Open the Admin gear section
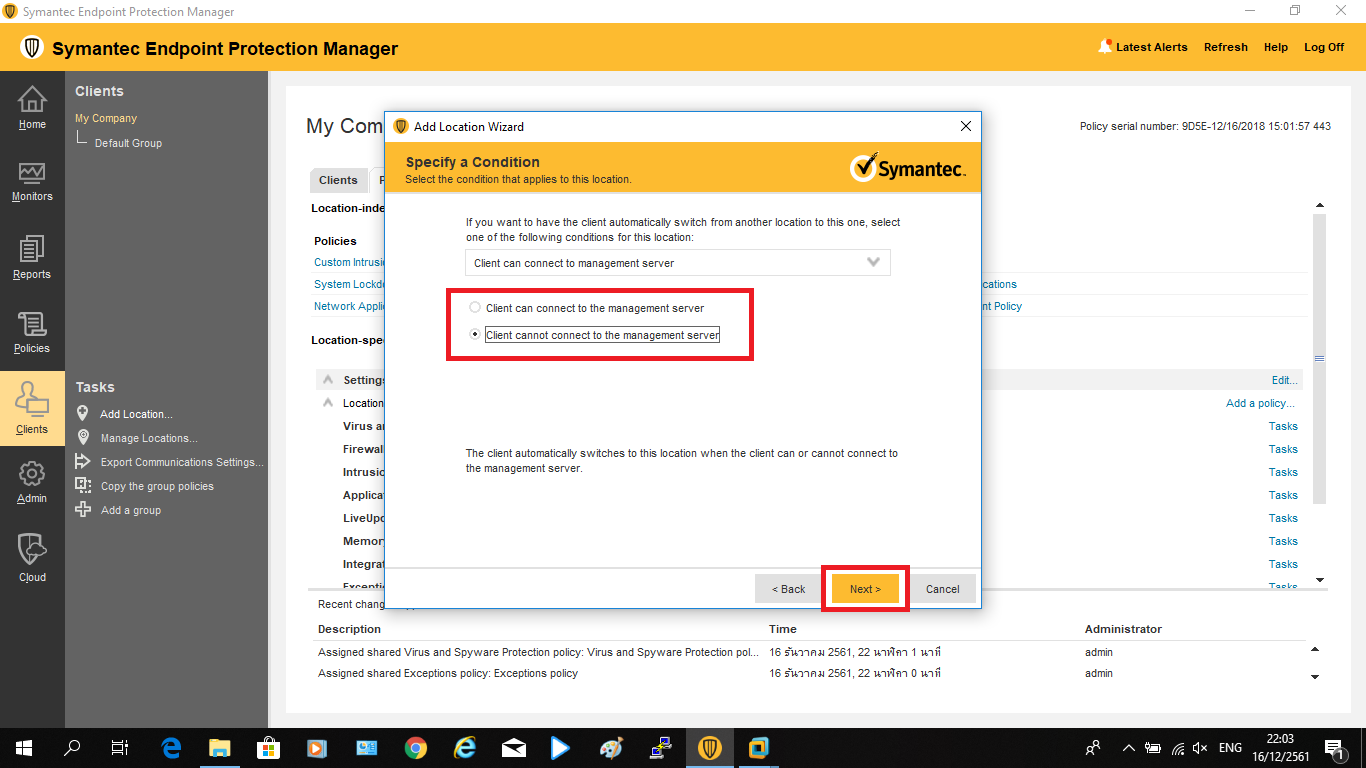Image resolution: width=1366 pixels, height=768 pixels. [32, 480]
